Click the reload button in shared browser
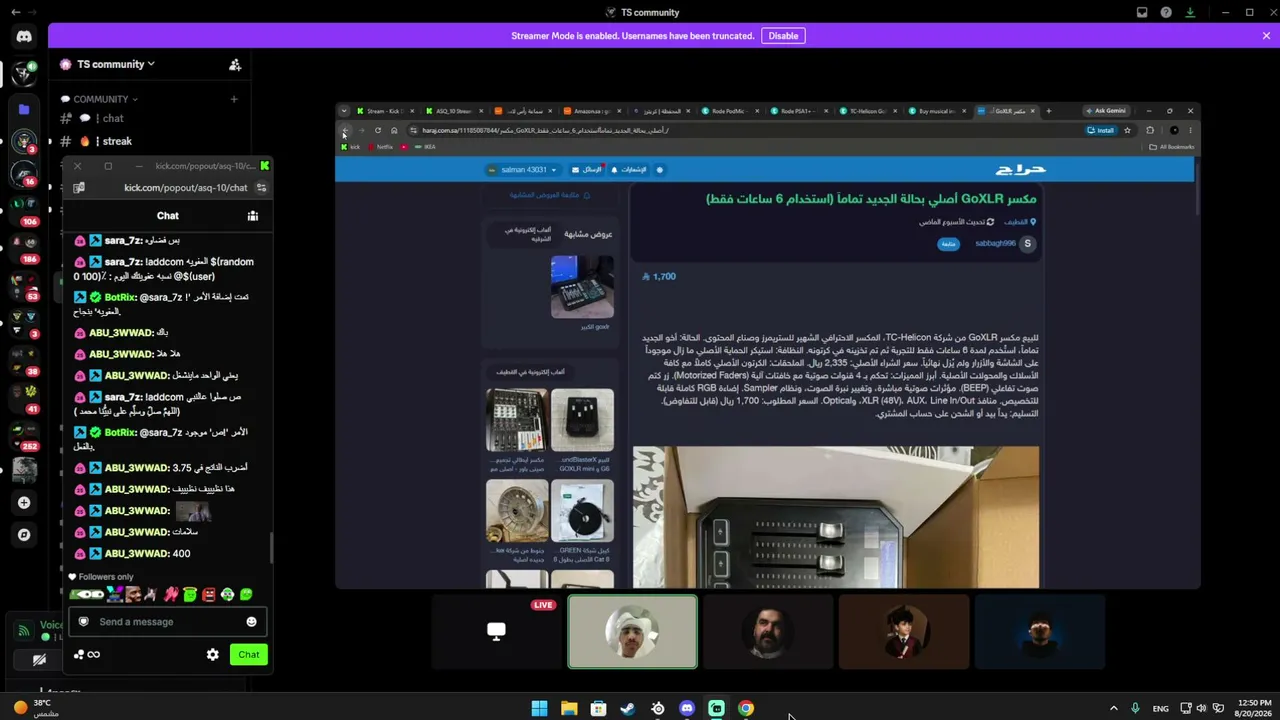The width and height of the screenshot is (1280, 720). (377, 130)
